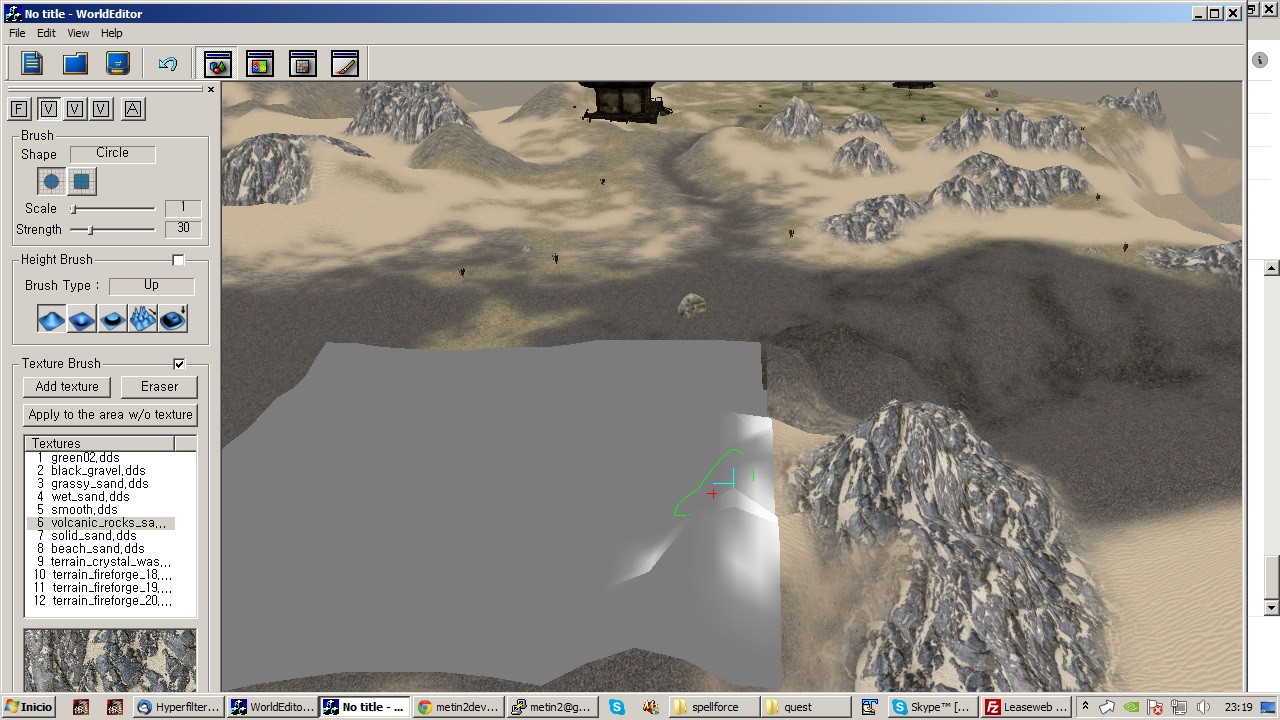
Task: Click the volcanic rock texture preview thumbnail
Action: (x=110, y=660)
